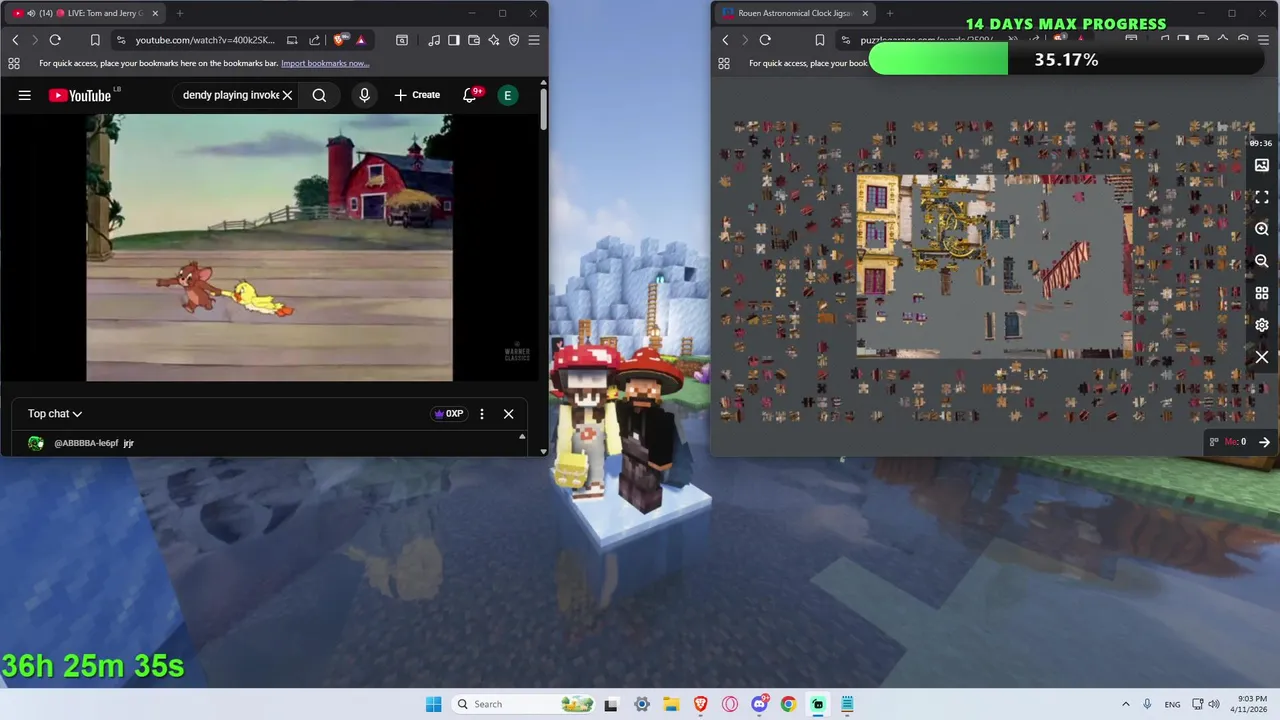Clear the YouTube search text with the X
The width and height of the screenshot is (1280, 720).
tap(287, 95)
